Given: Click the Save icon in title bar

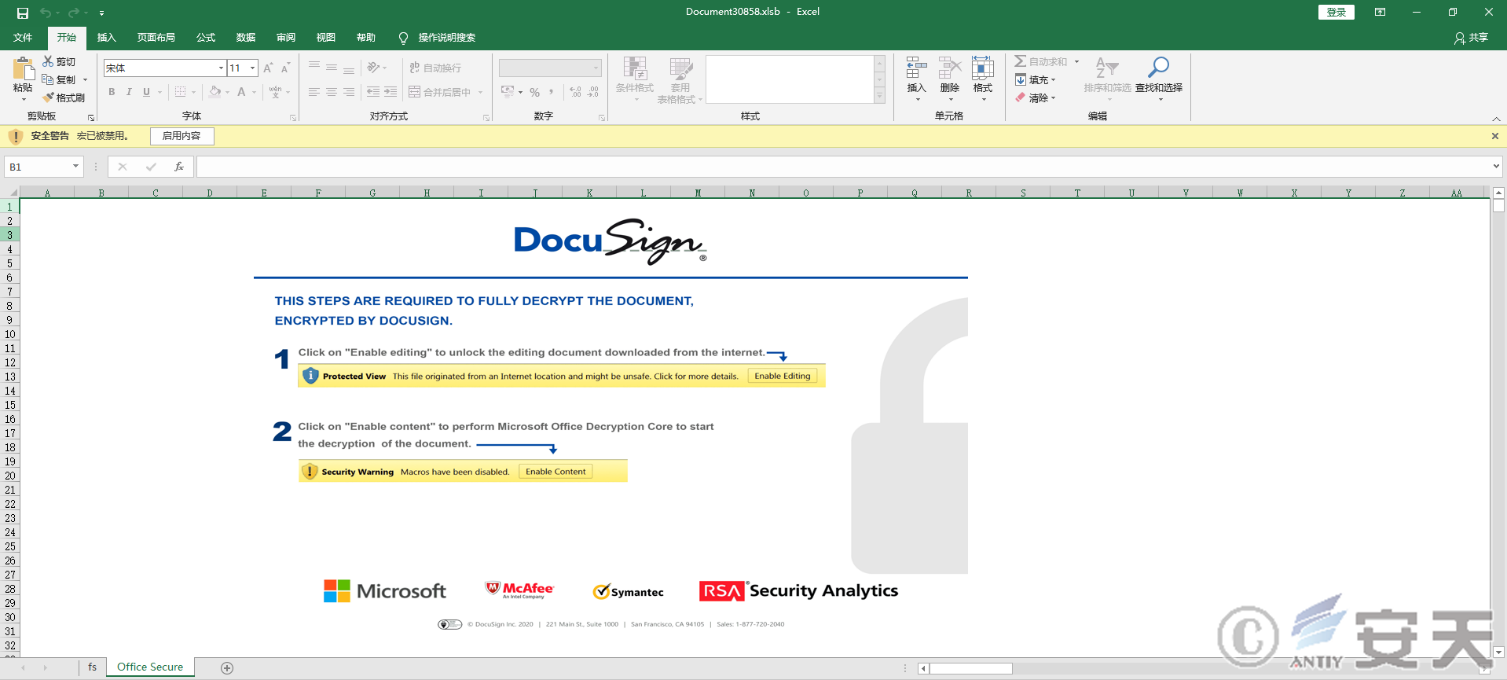Looking at the screenshot, I should coord(23,13).
